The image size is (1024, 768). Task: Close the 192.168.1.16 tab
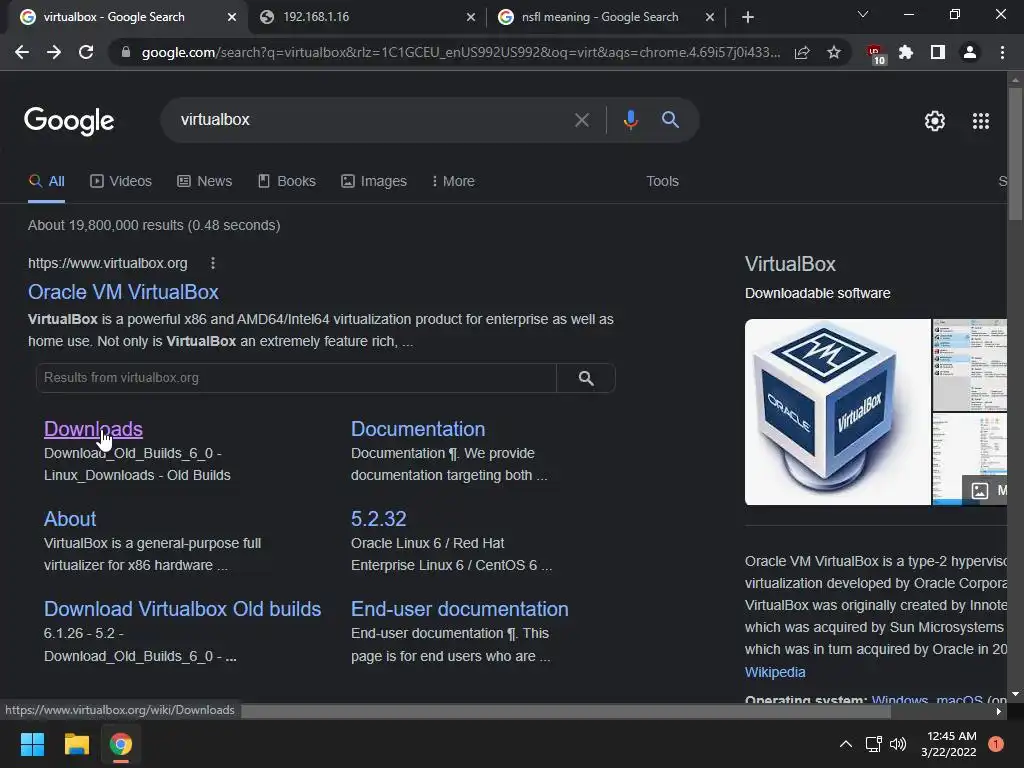471,18
